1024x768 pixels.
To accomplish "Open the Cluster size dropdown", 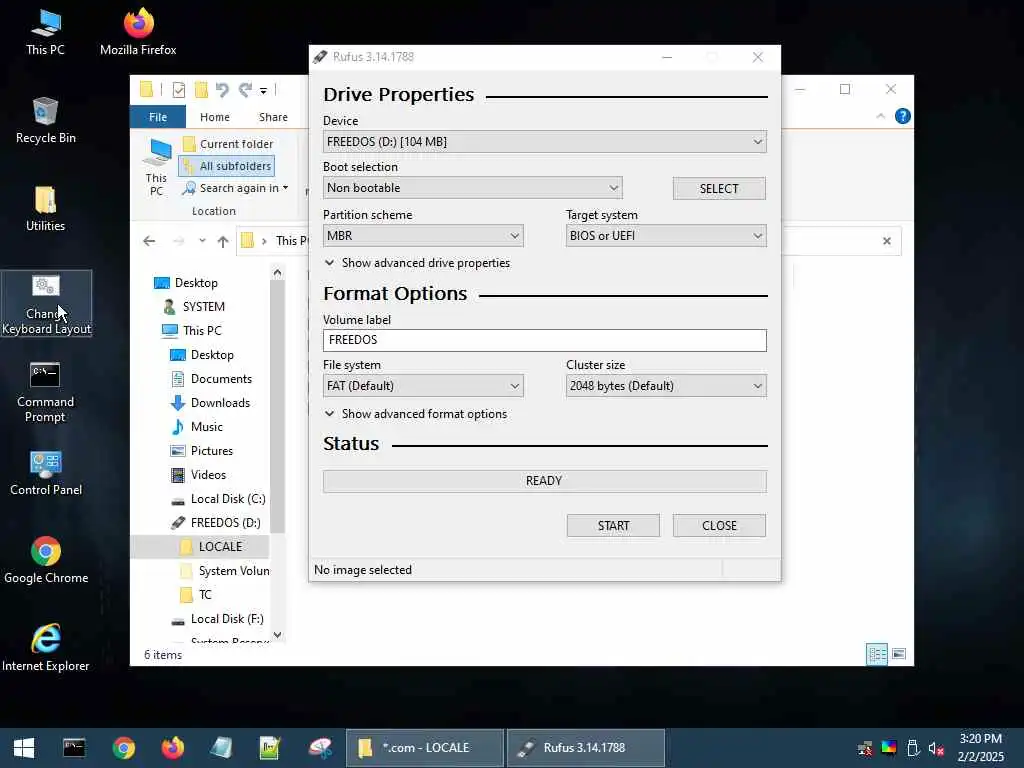I will pyautogui.click(x=665, y=386).
